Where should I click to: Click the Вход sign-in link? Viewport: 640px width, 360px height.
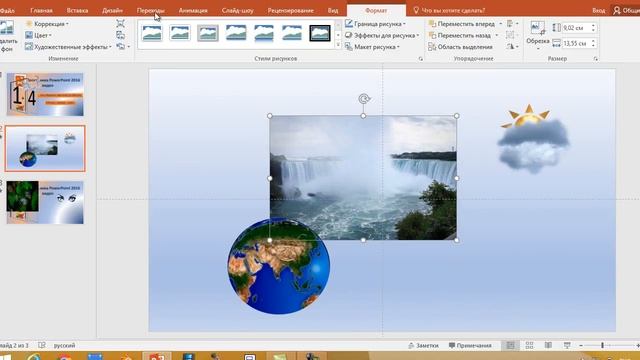pyautogui.click(x=598, y=11)
